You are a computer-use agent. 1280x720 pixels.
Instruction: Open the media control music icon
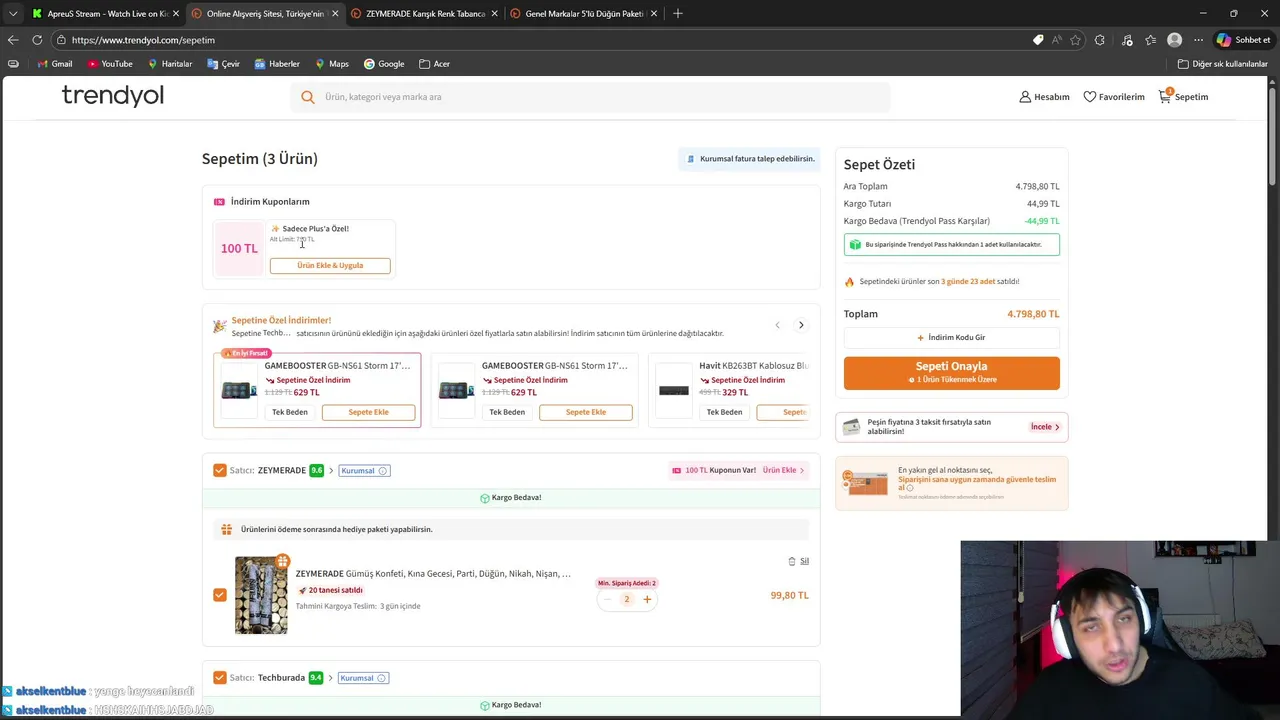tap(1127, 40)
